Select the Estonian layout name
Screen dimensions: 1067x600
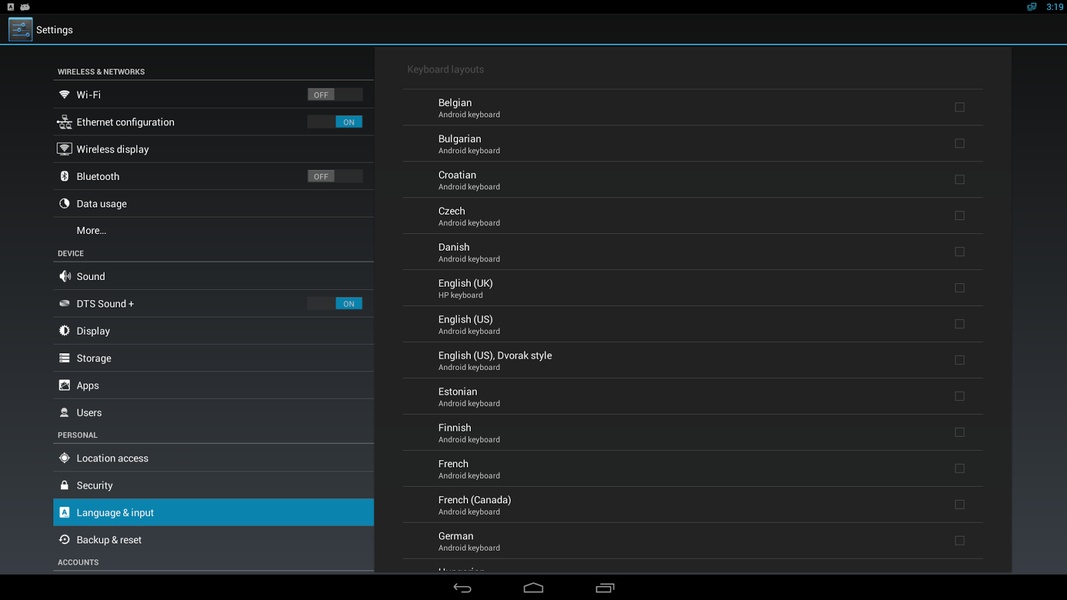[x=457, y=392]
